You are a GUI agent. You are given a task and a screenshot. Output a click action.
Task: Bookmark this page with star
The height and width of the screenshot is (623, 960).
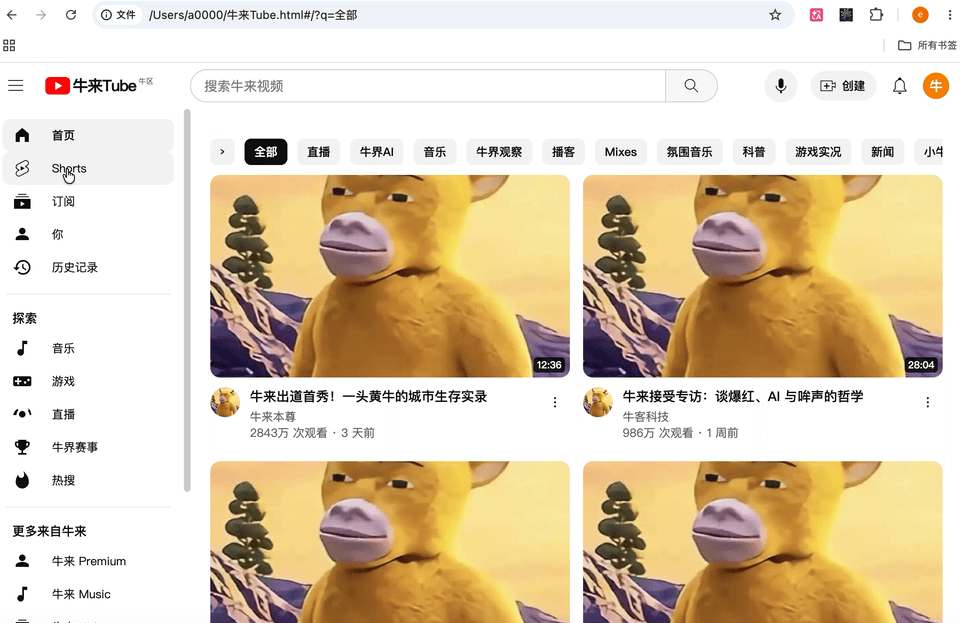[x=775, y=15]
